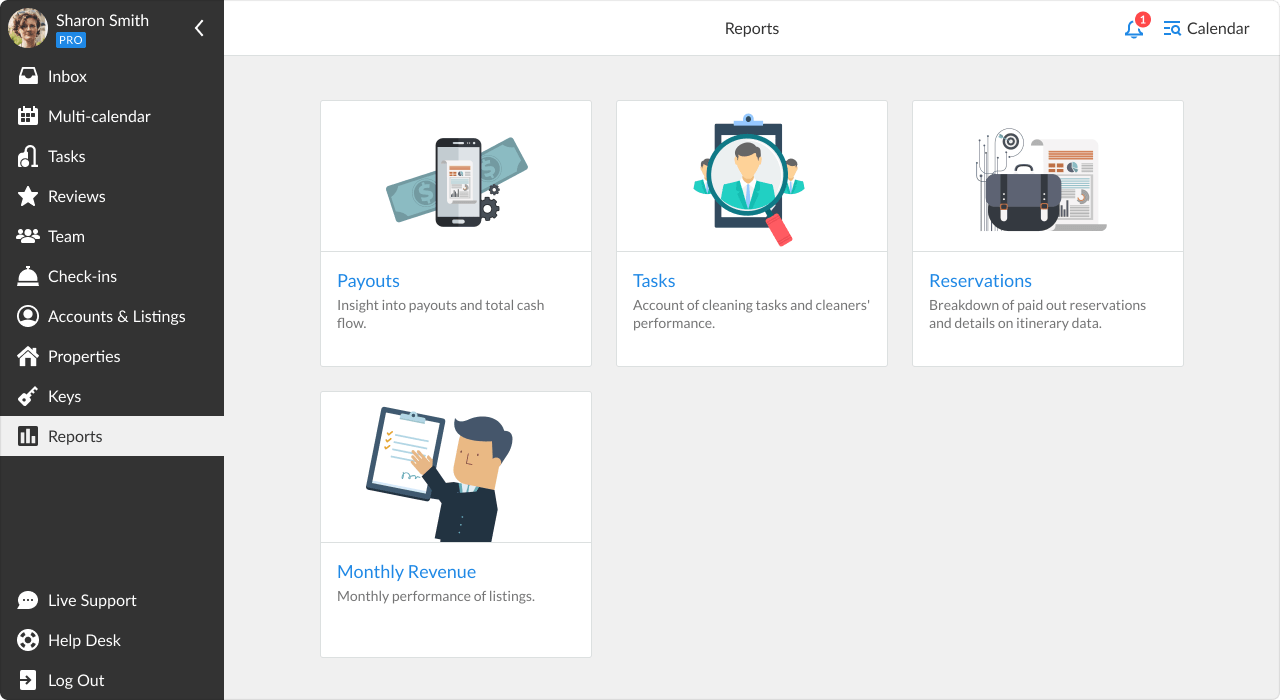Open the Payouts report link
1280x700 pixels.
tap(368, 281)
